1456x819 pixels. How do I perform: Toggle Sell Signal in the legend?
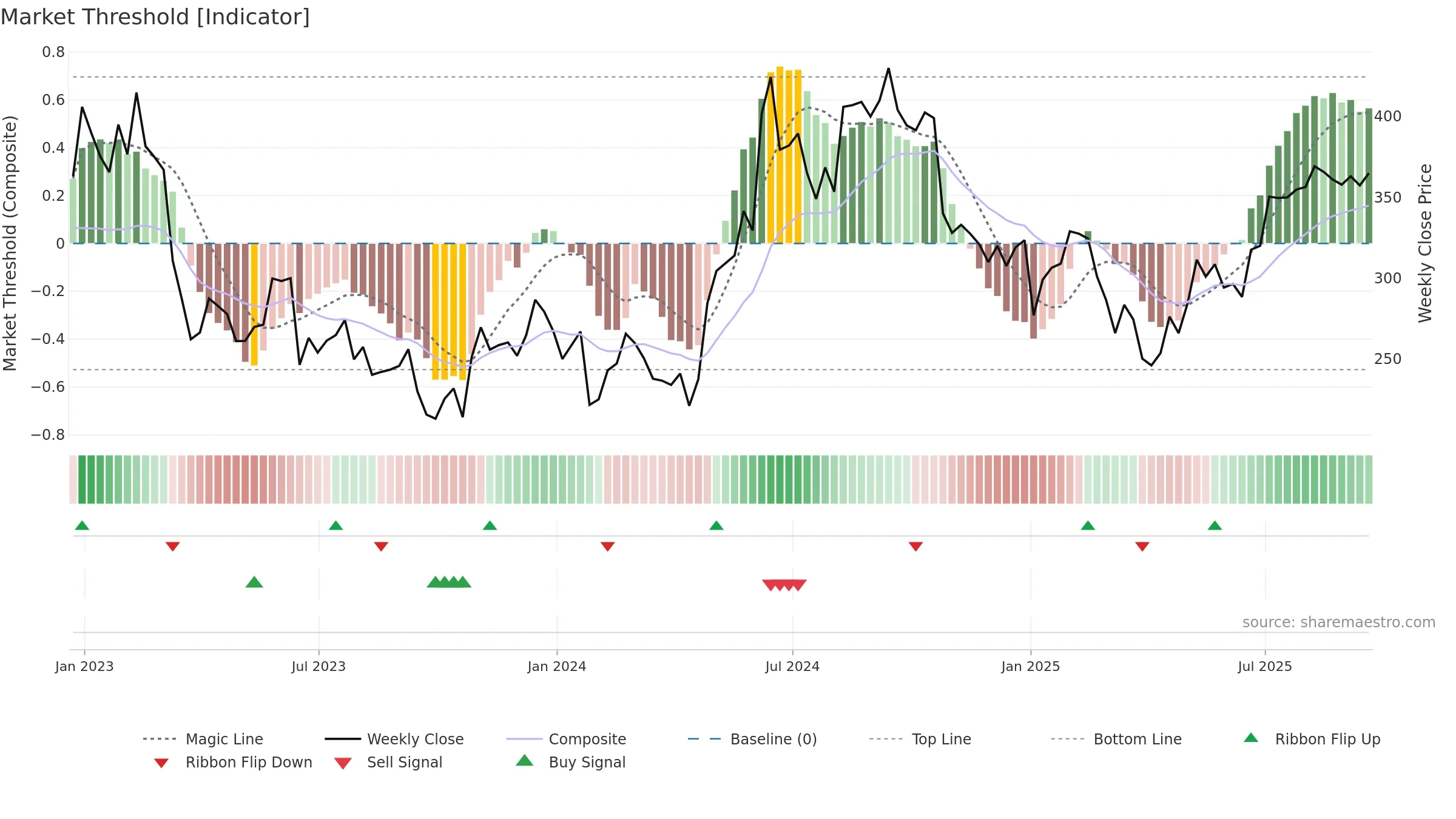coord(388,762)
